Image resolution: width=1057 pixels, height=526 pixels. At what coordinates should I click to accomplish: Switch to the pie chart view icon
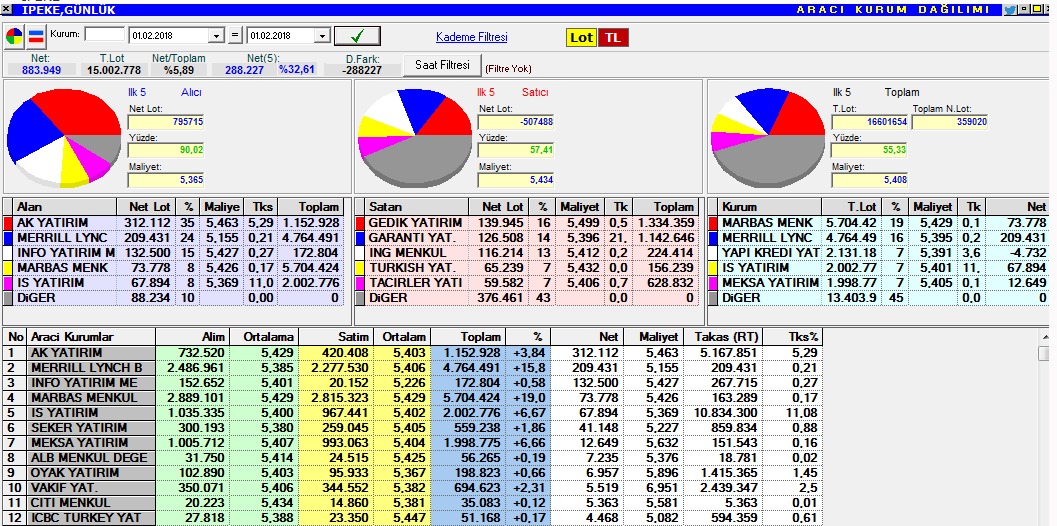14,37
